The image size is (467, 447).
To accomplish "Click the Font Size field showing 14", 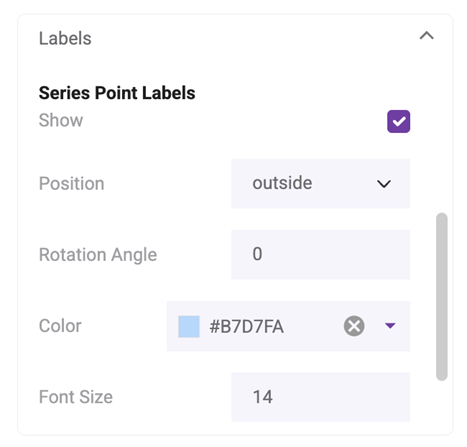I will click(320, 397).
